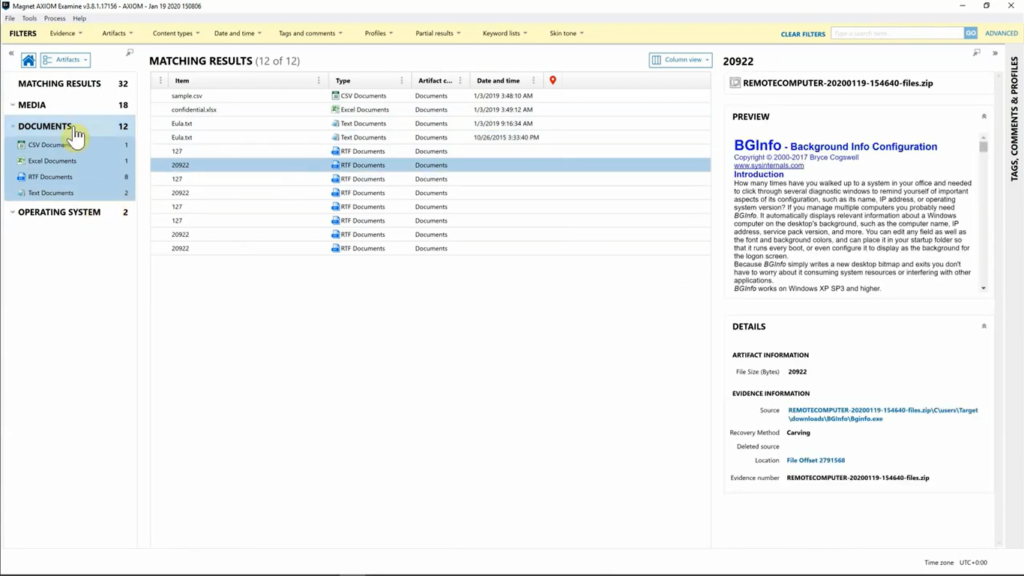The width and height of the screenshot is (1024, 576).
Task: Open the Artifacts explorer dropdown beside home
Action: pyautogui.click(x=65, y=60)
